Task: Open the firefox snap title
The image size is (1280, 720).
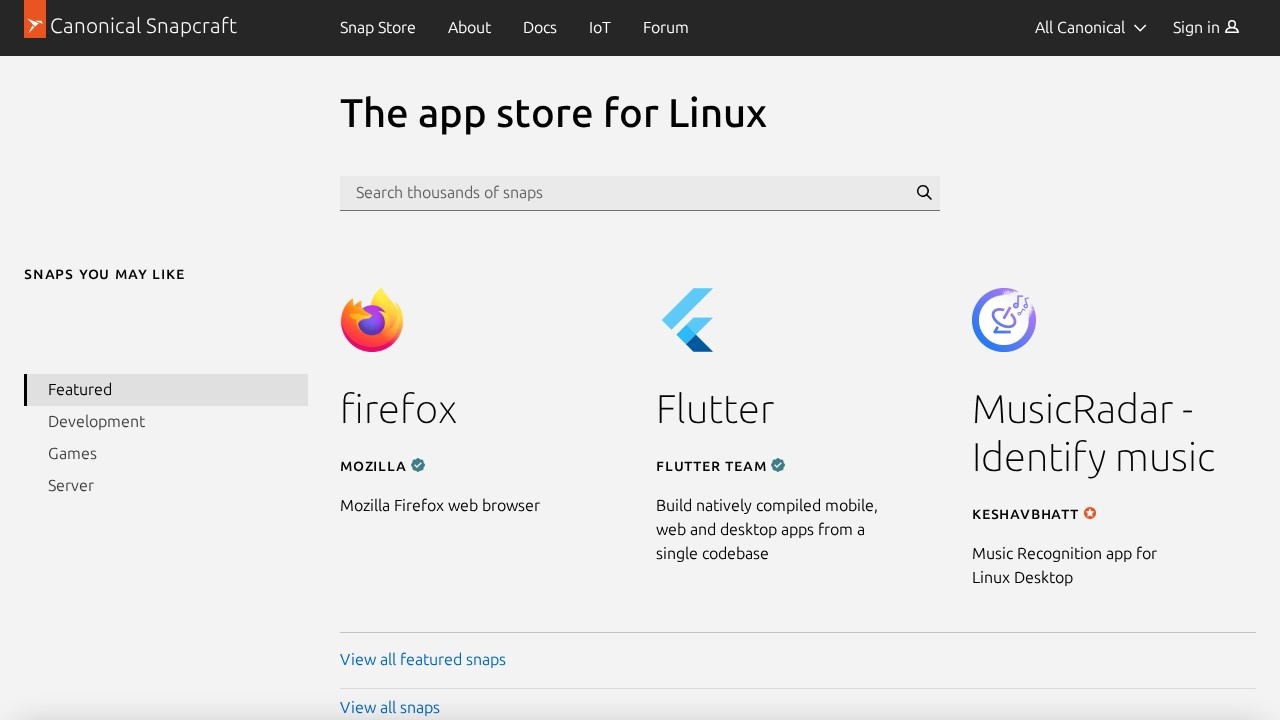Action: [398, 409]
